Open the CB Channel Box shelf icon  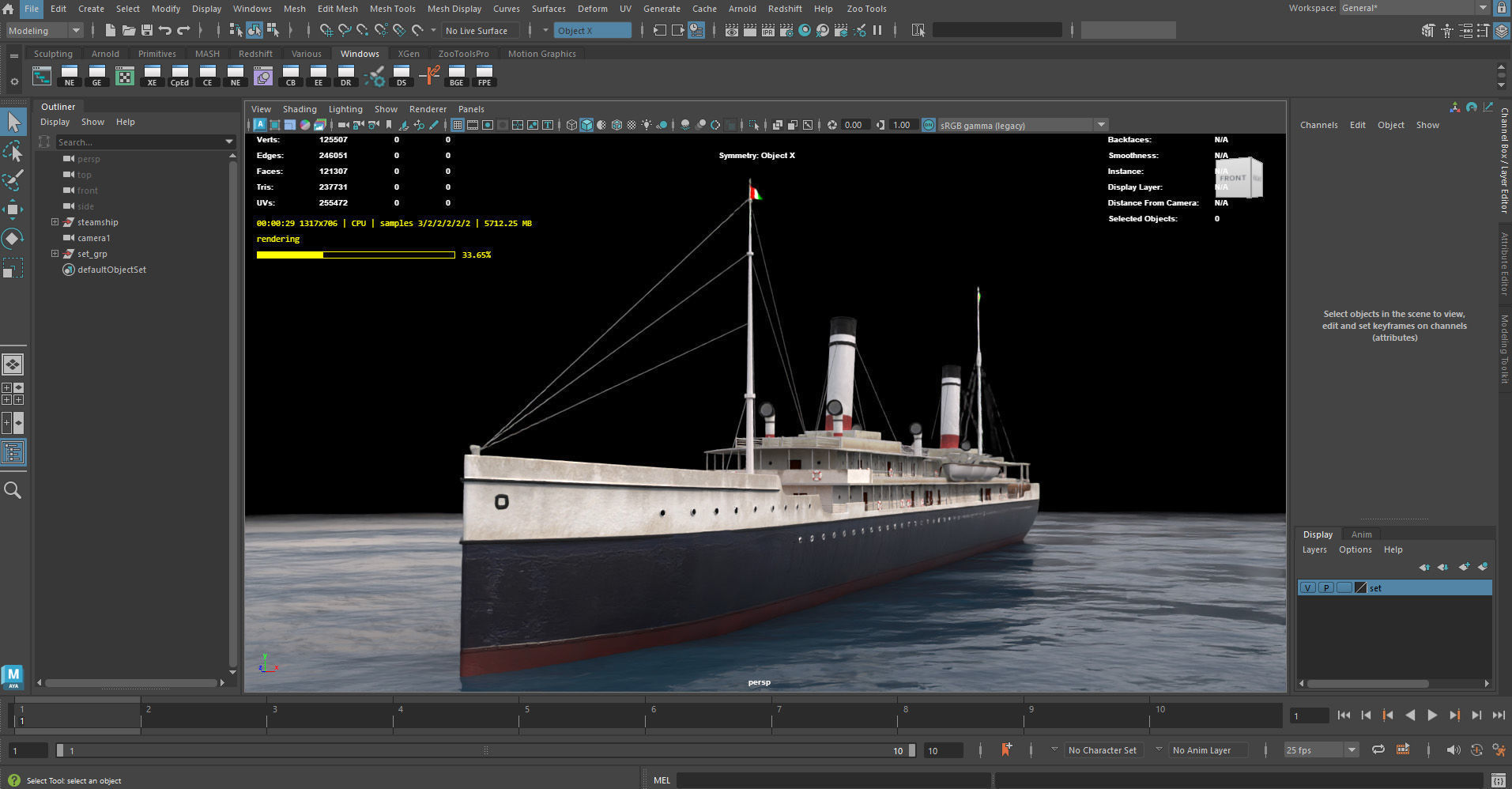290,76
